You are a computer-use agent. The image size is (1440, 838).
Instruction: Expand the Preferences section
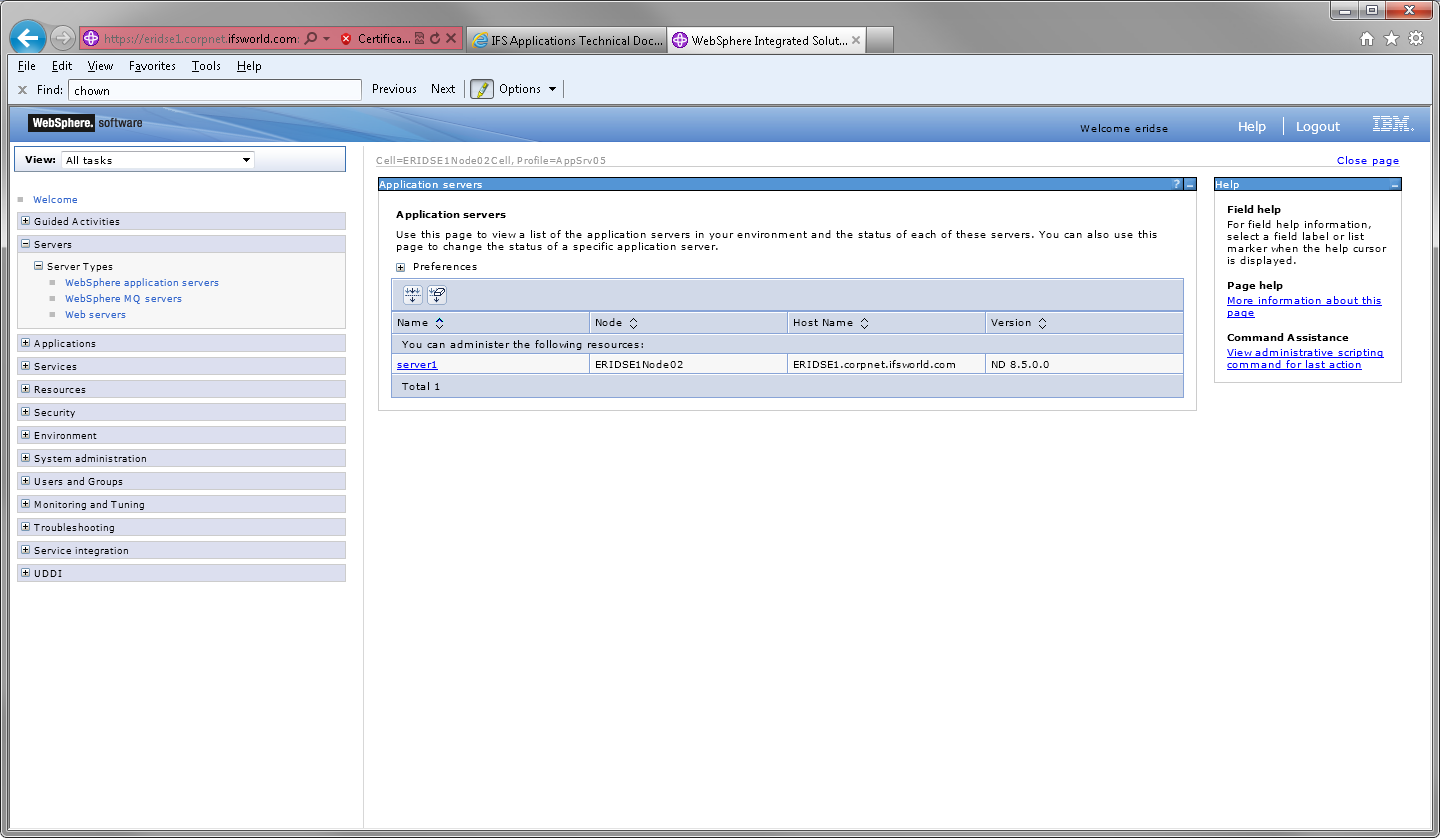pyautogui.click(x=401, y=266)
